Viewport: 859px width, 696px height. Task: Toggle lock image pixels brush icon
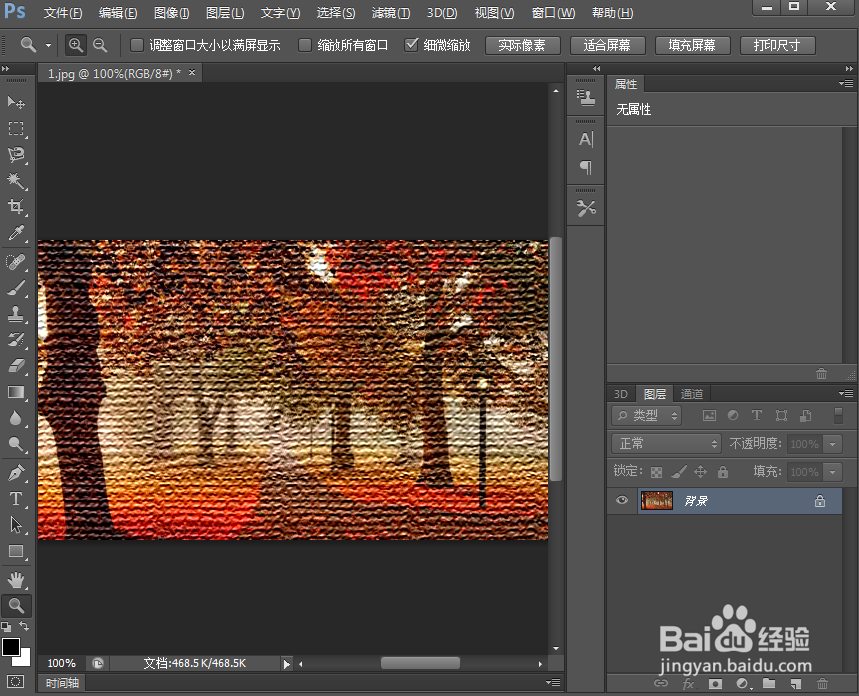679,471
